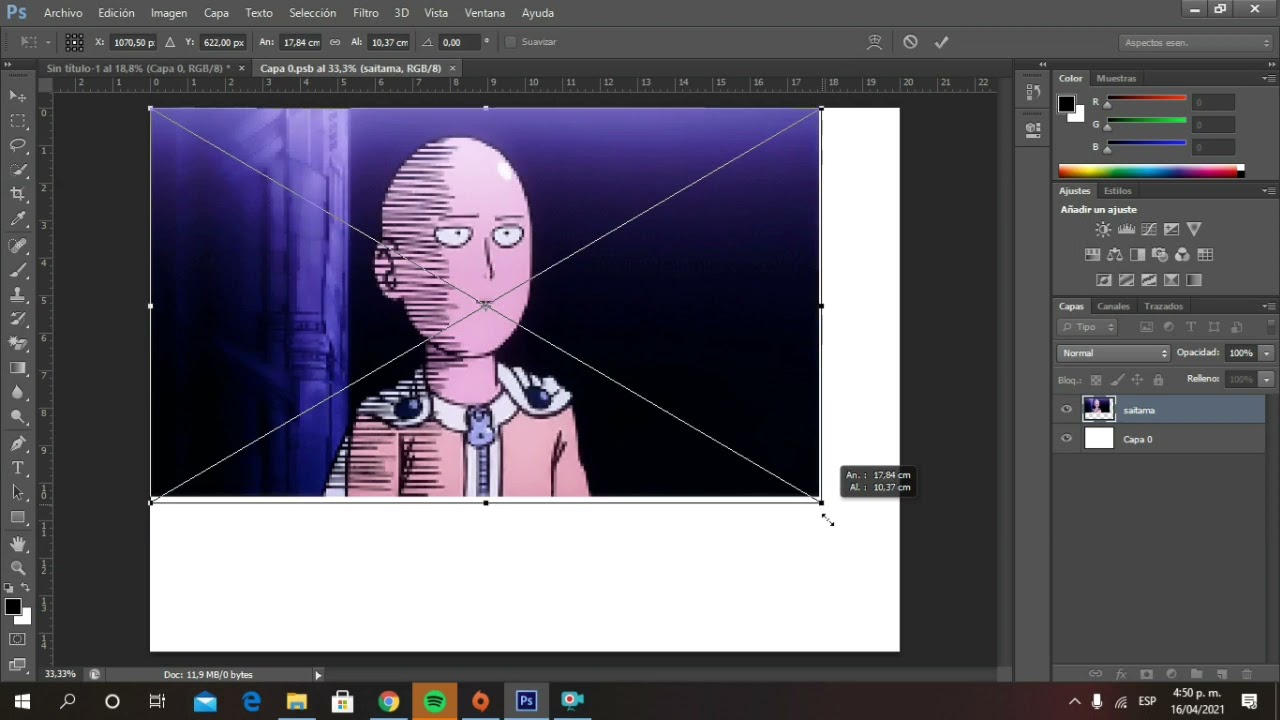Open the Normal blend mode dropdown

point(1113,353)
